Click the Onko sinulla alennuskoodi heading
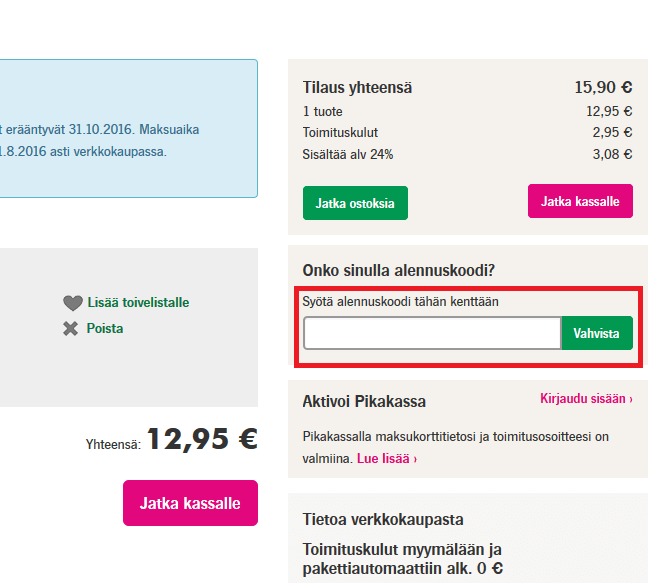 coord(399,271)
